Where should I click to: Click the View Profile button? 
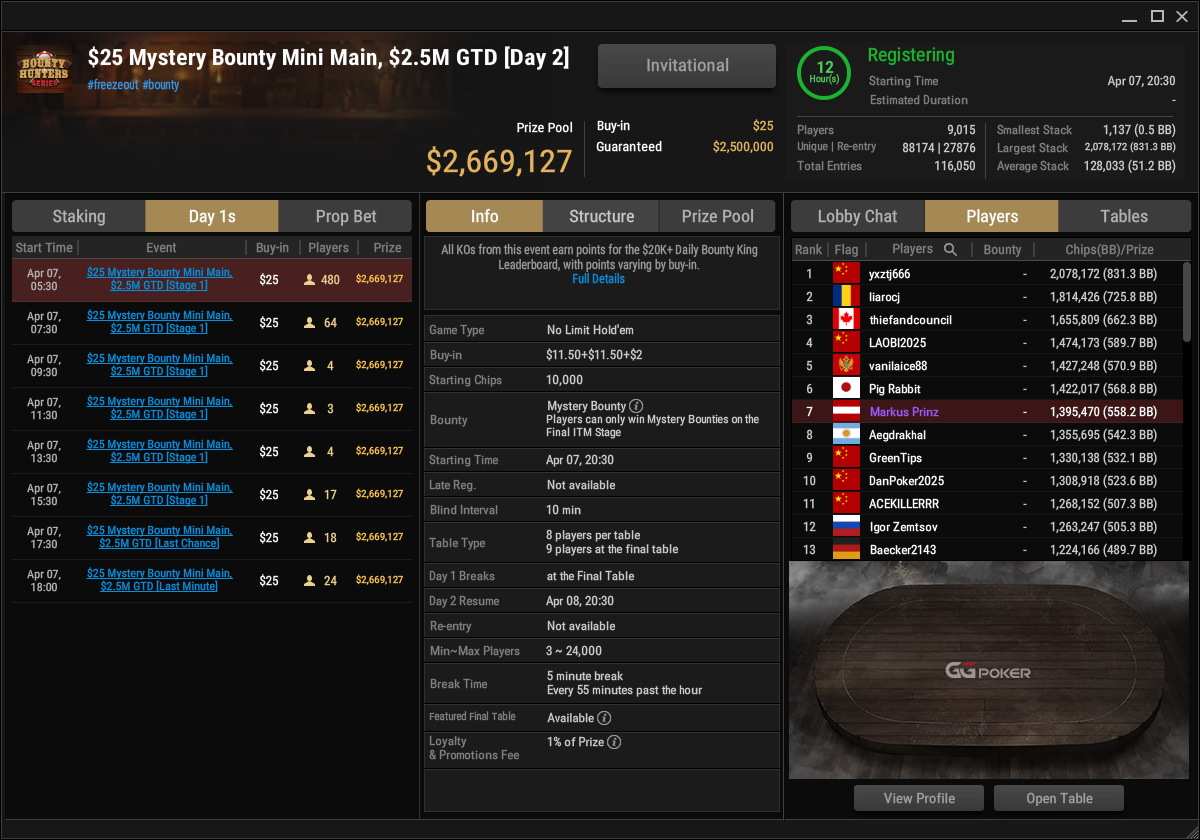point(919,798)
